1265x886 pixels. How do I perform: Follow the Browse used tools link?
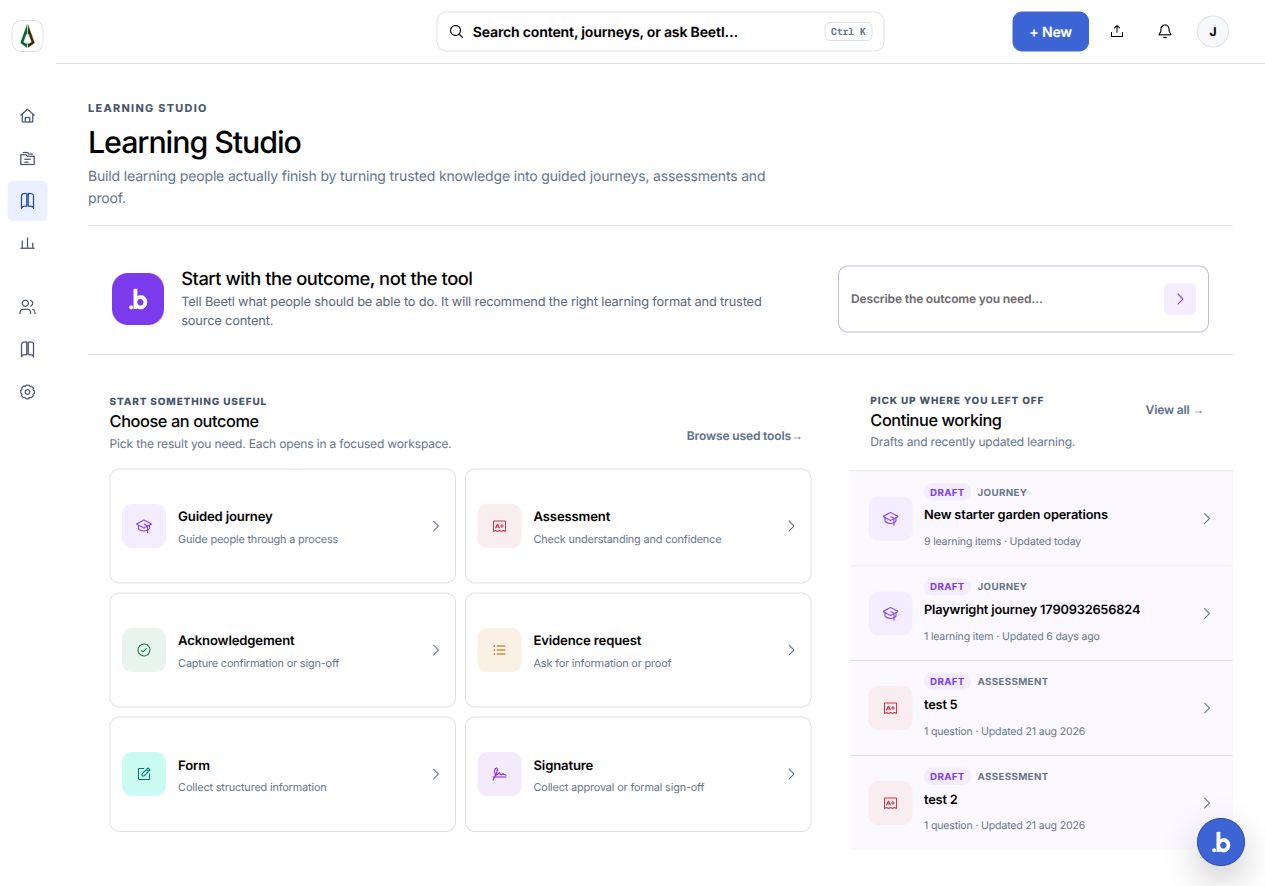(x=744, y=436)
